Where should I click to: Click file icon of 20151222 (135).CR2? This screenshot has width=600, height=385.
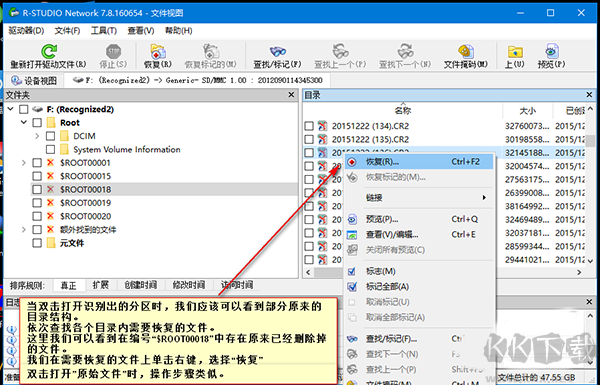[323, 139]
